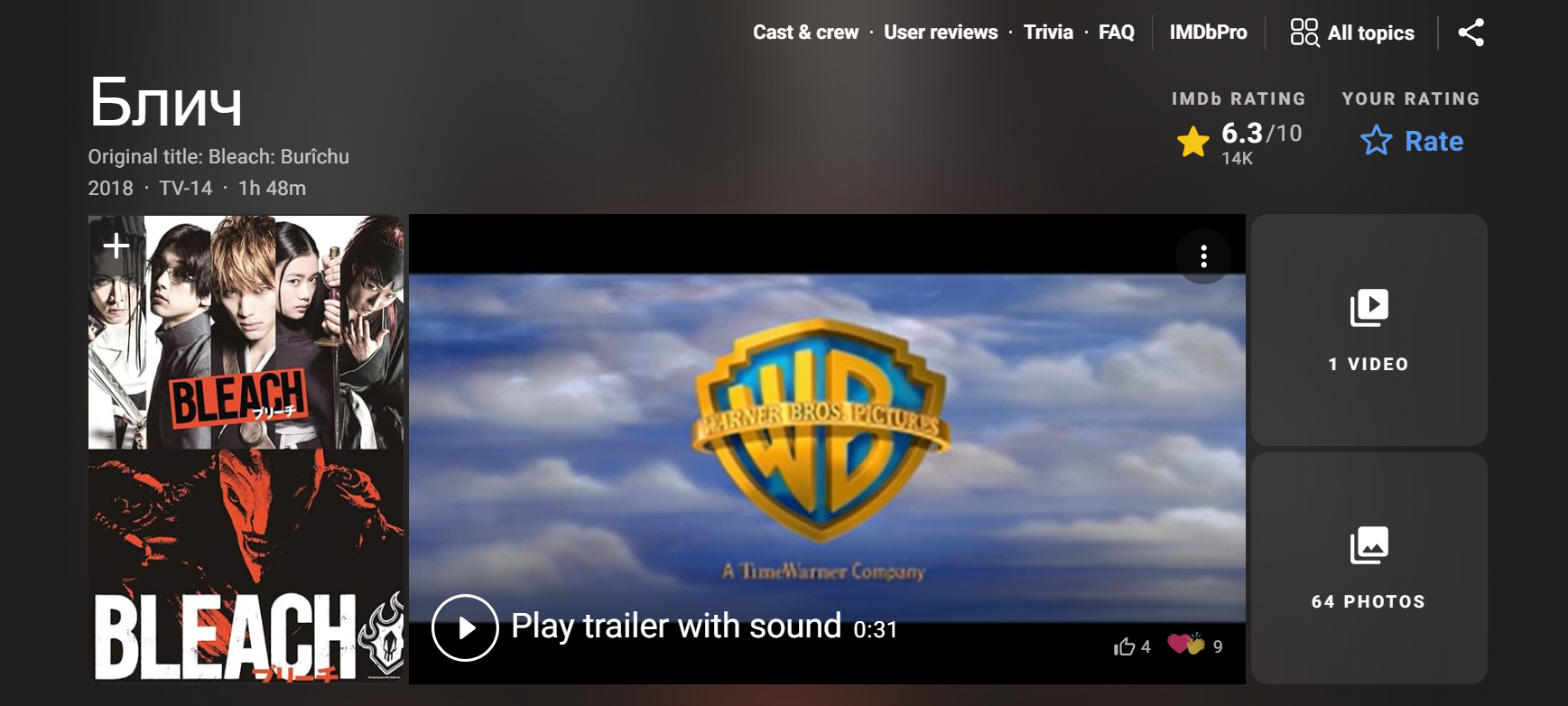Screen dimensions: 1568x706
Task: Open the All topics grid icon
Action: tap(1304, 33)
